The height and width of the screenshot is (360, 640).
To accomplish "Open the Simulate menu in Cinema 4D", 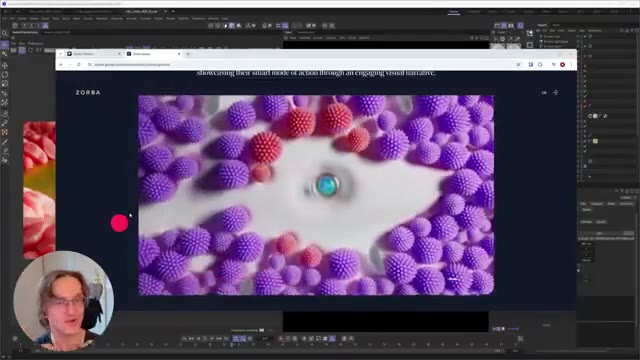I will tap(145, 18).
